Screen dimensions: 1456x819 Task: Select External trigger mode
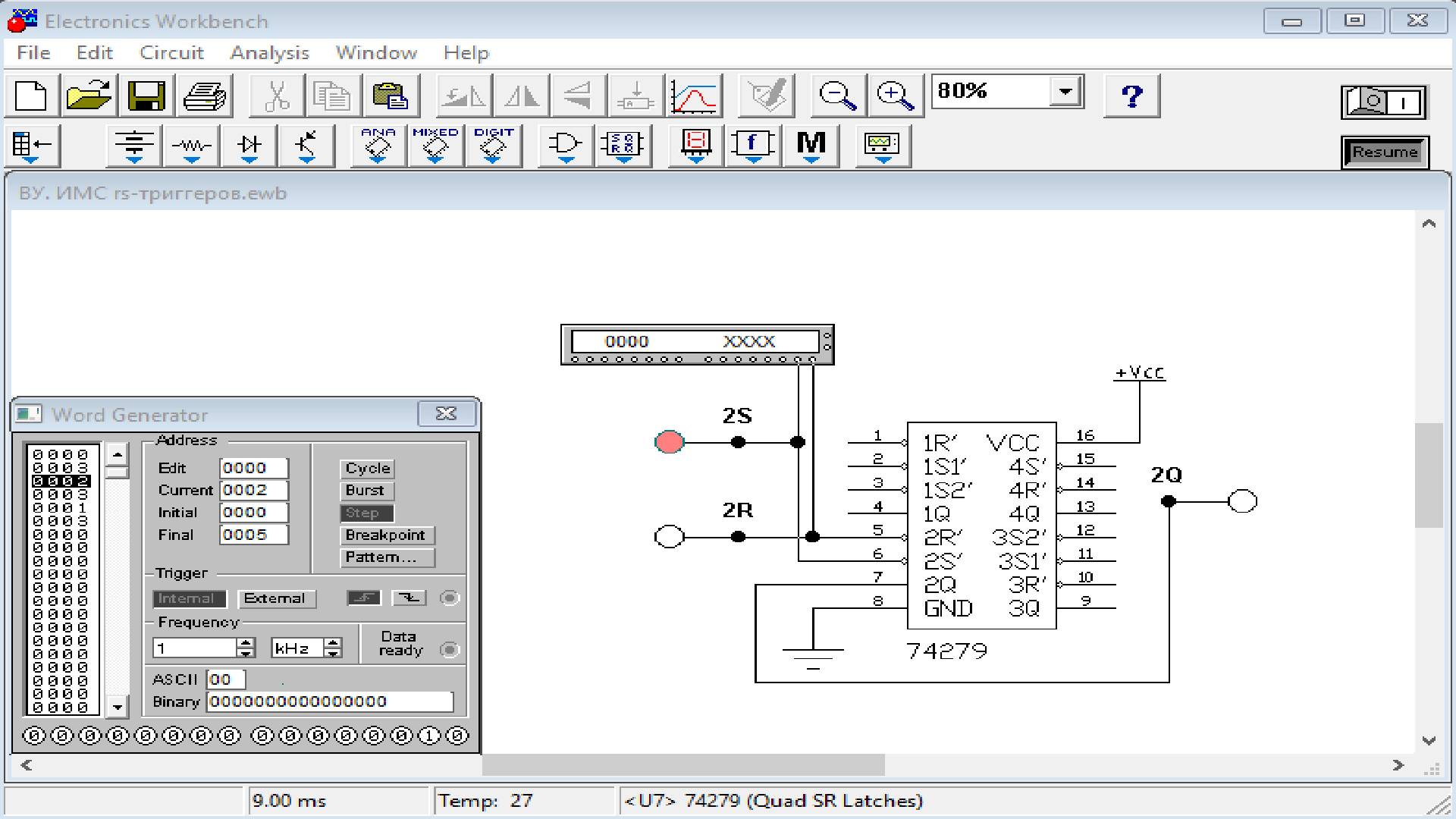(276, 599)
